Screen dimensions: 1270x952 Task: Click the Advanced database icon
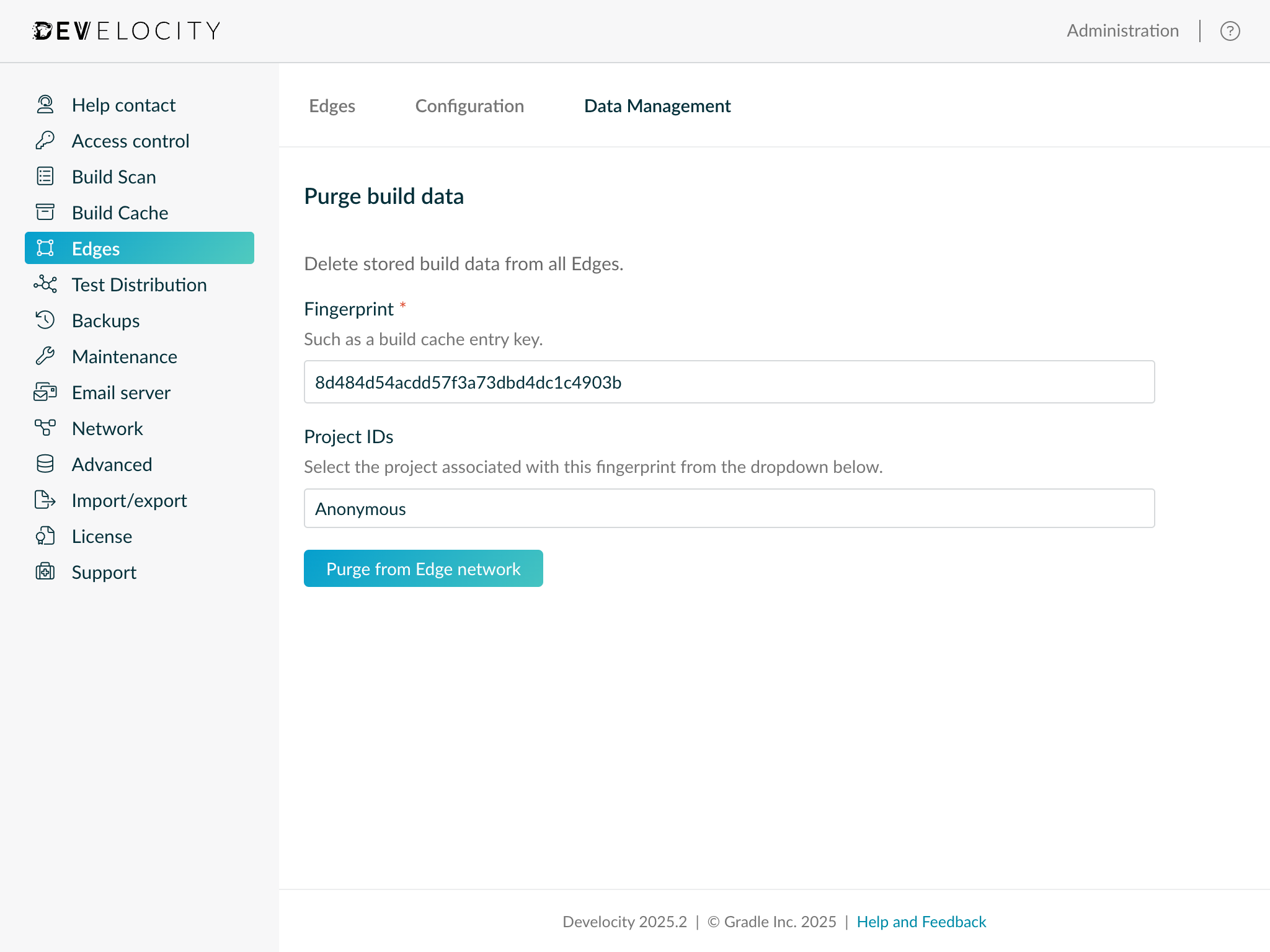(x=44, y=464)
